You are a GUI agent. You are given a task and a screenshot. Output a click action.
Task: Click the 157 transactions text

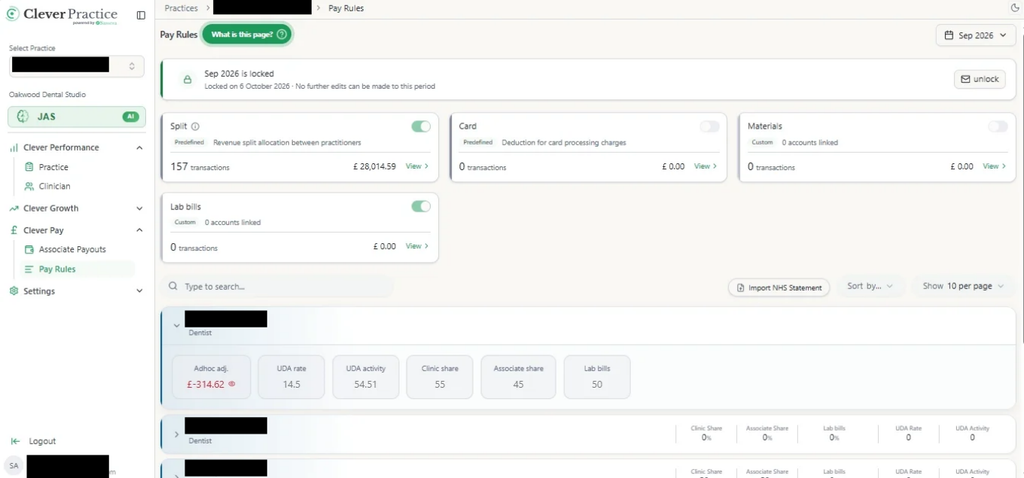[200, 167]
